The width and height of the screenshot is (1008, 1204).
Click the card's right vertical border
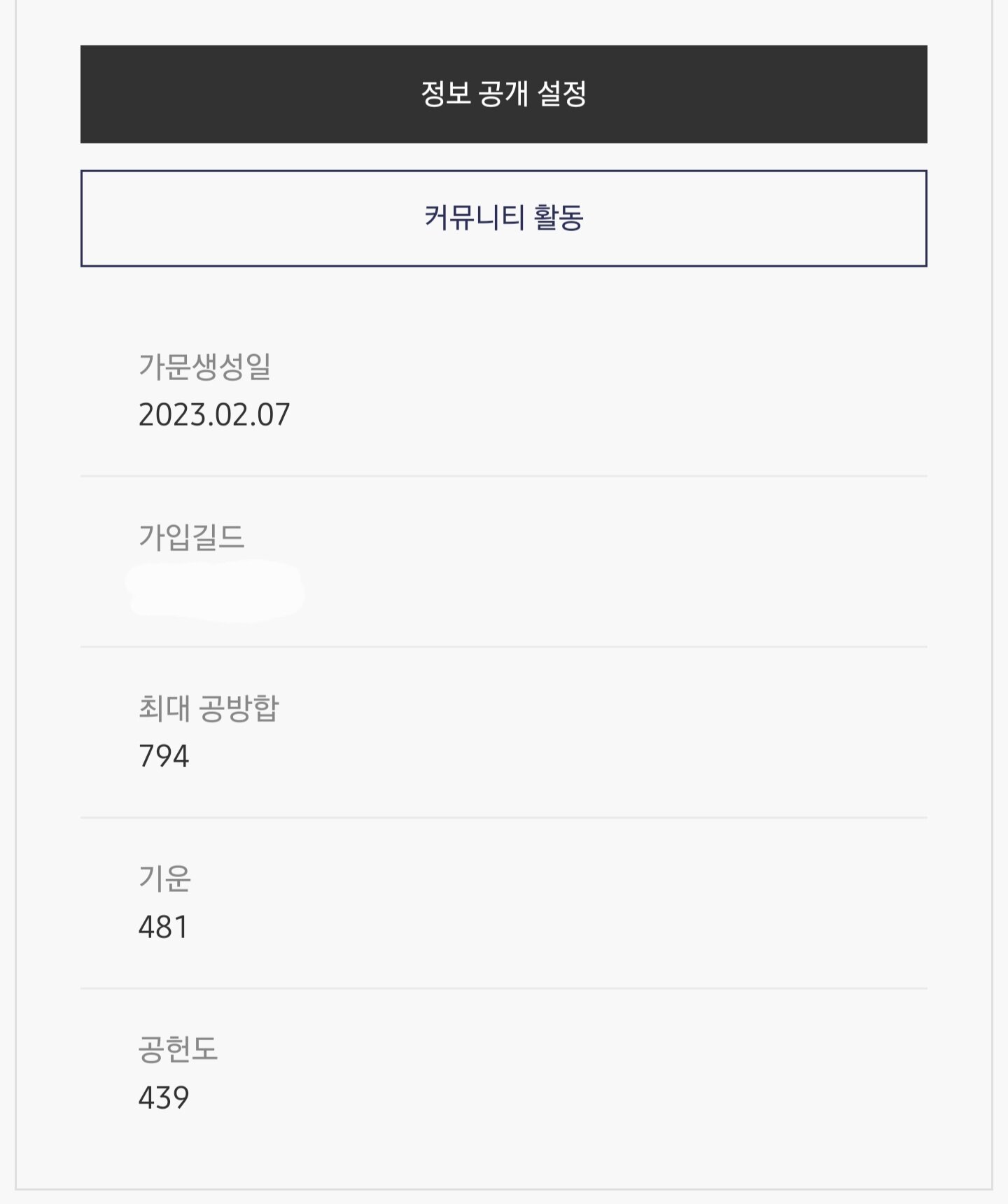(992, 595)
